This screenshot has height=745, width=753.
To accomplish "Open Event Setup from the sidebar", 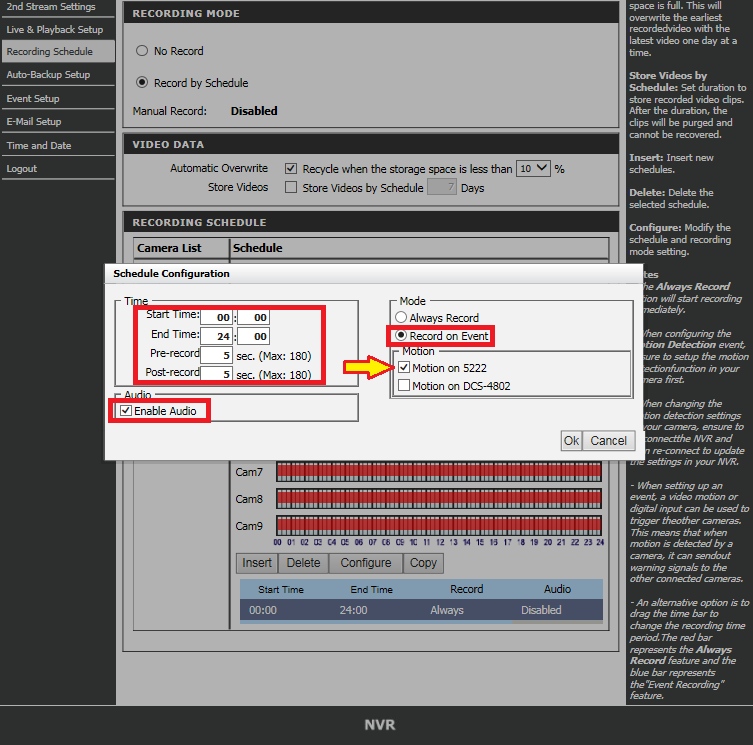I will (x=33, y=99).
